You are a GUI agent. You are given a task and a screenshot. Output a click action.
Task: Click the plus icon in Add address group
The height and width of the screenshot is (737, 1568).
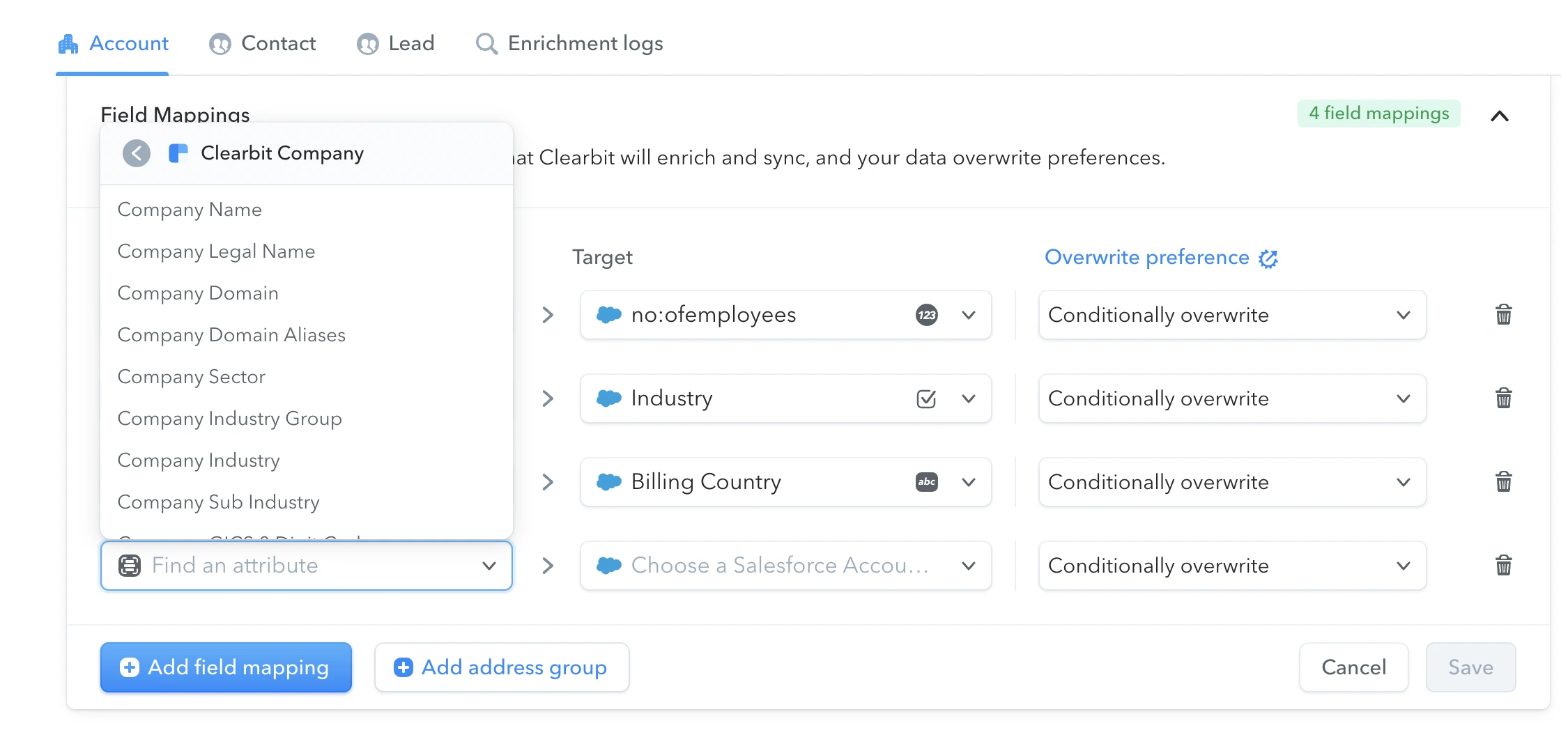point(403,667)
